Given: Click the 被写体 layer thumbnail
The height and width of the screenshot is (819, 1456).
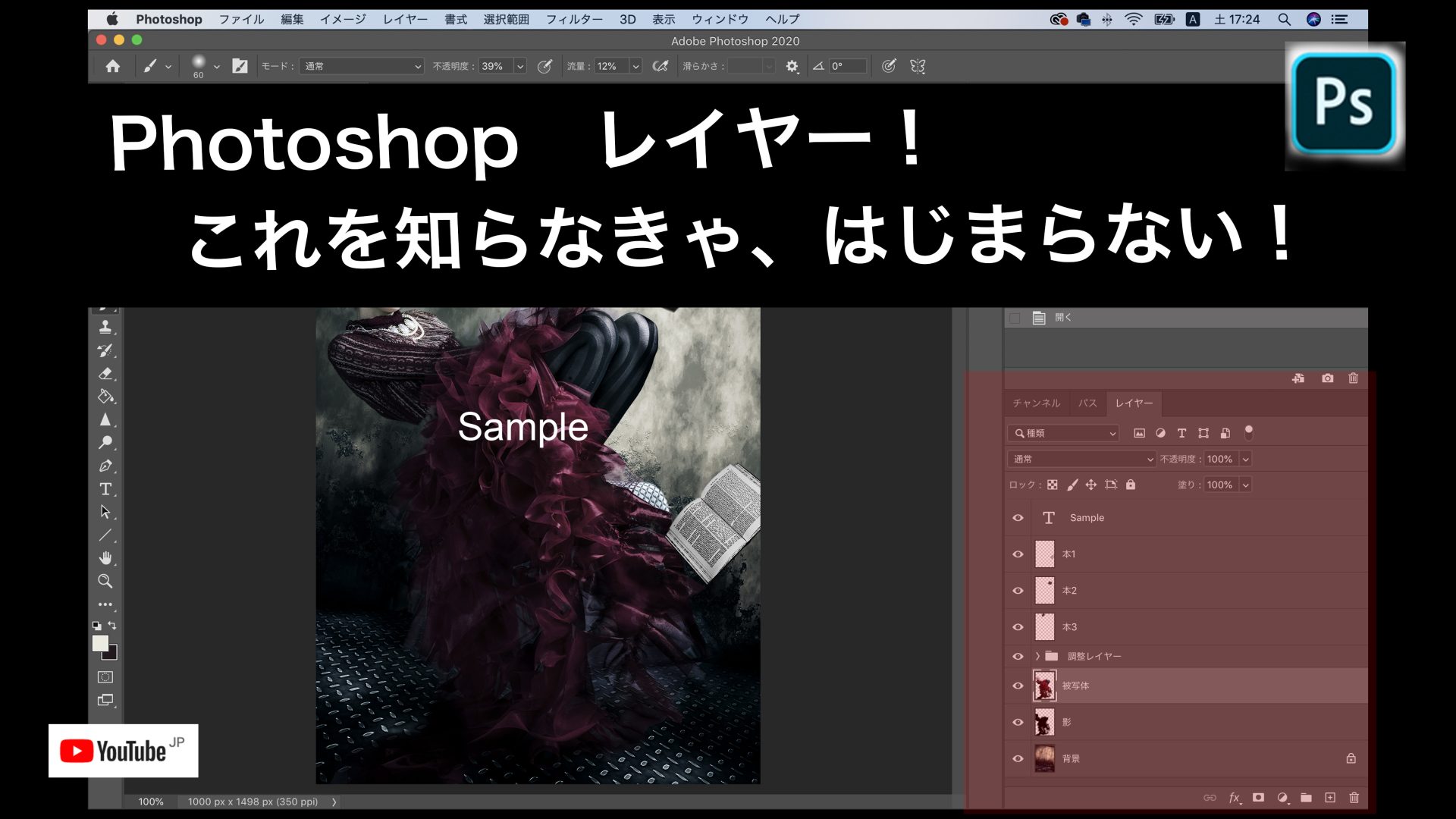Looking at the screenshot, I should pyautogui.click(x=1044, y=686).
